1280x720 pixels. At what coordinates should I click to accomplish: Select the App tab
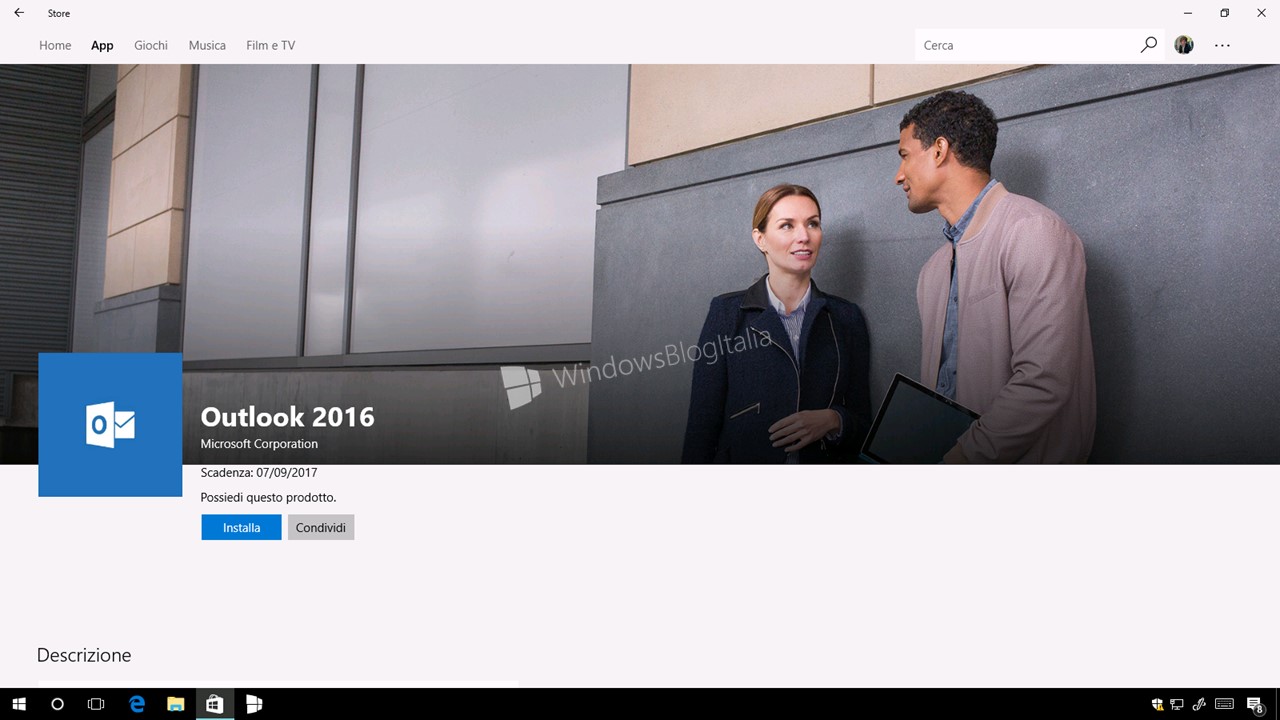[x=102, y=45]
